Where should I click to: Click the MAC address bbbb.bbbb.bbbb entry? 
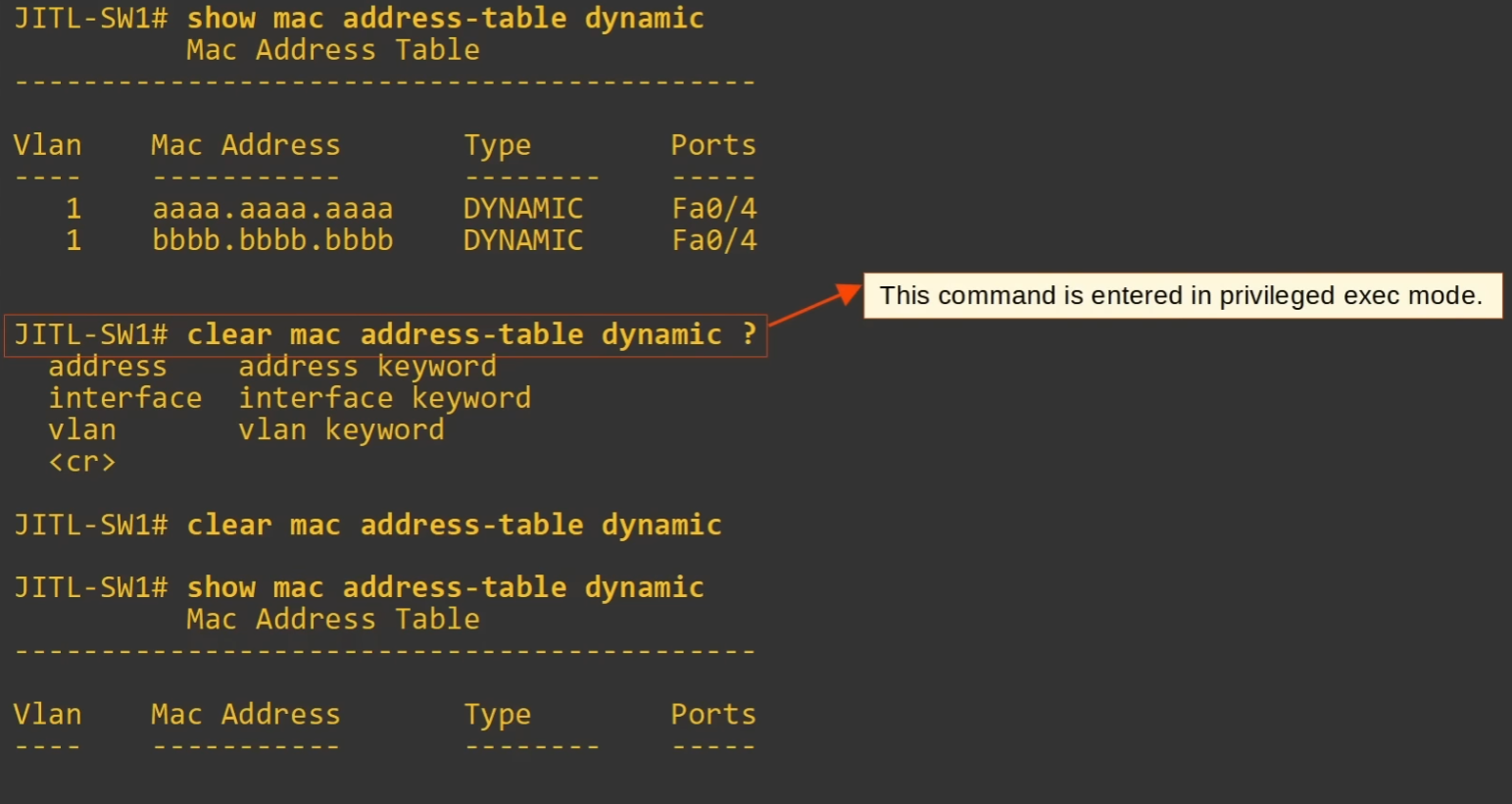click(272, 240)
